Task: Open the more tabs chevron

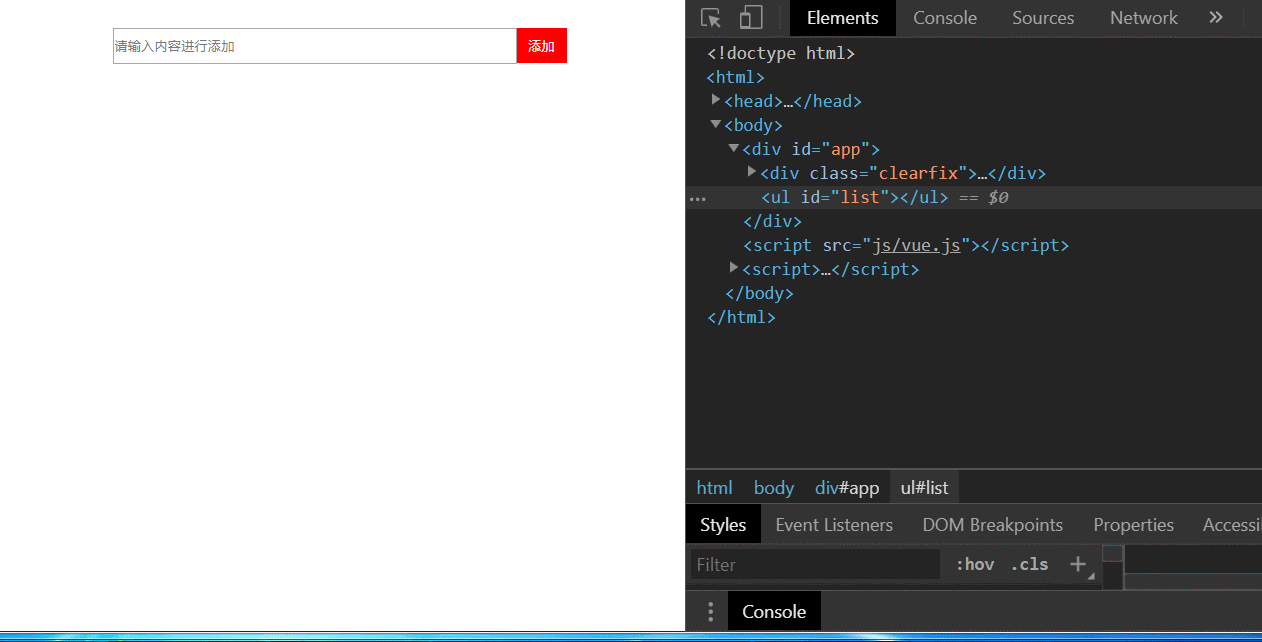Action: coord(1216,18)
